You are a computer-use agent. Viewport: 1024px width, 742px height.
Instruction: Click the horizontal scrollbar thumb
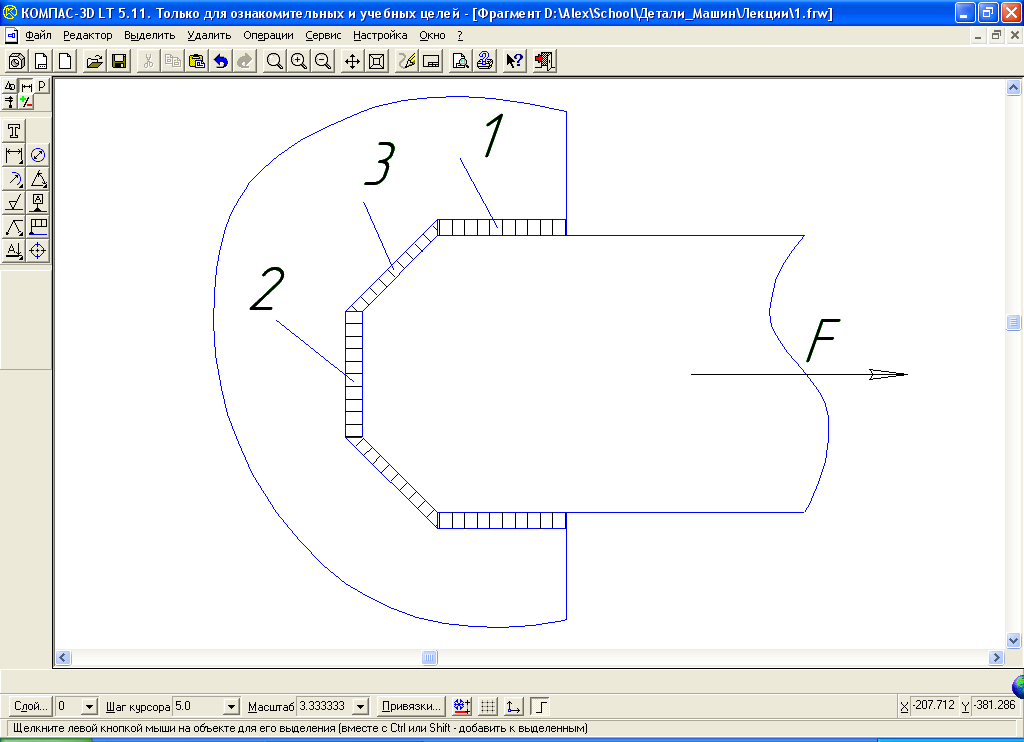pyautogui.click(x=429, y=658)
